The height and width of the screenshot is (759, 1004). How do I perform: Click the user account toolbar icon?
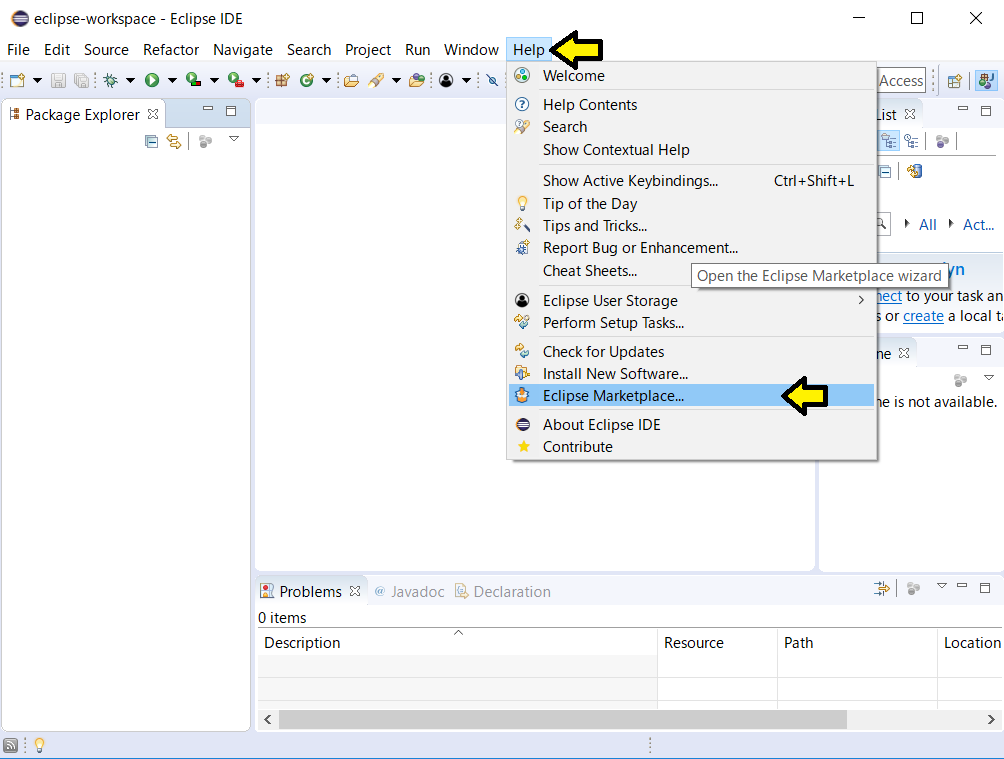coord(446,80)
